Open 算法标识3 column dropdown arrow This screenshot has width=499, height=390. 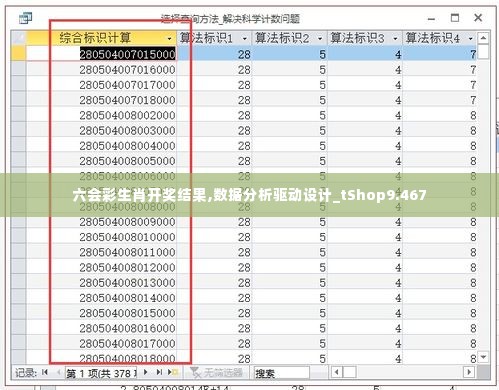[x=395, y=39]
